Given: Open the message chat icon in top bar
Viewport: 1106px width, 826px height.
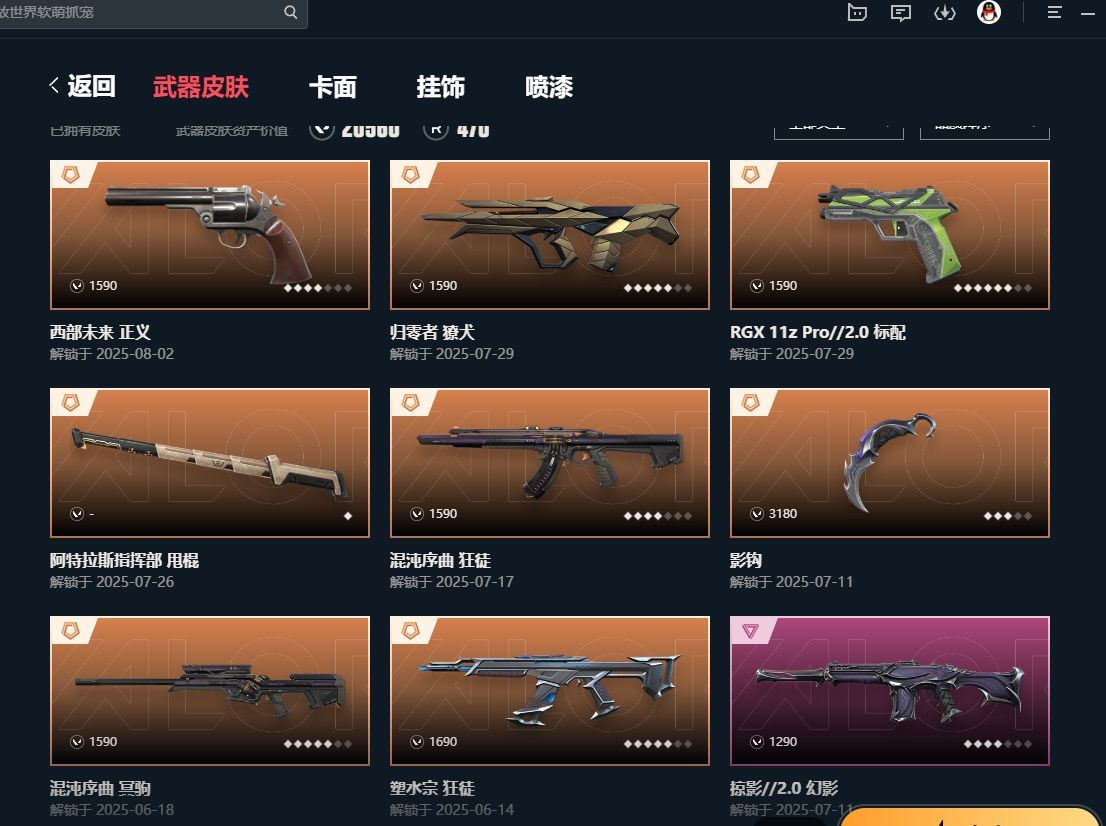Looking at the screenshot, I should coord(901,13).
